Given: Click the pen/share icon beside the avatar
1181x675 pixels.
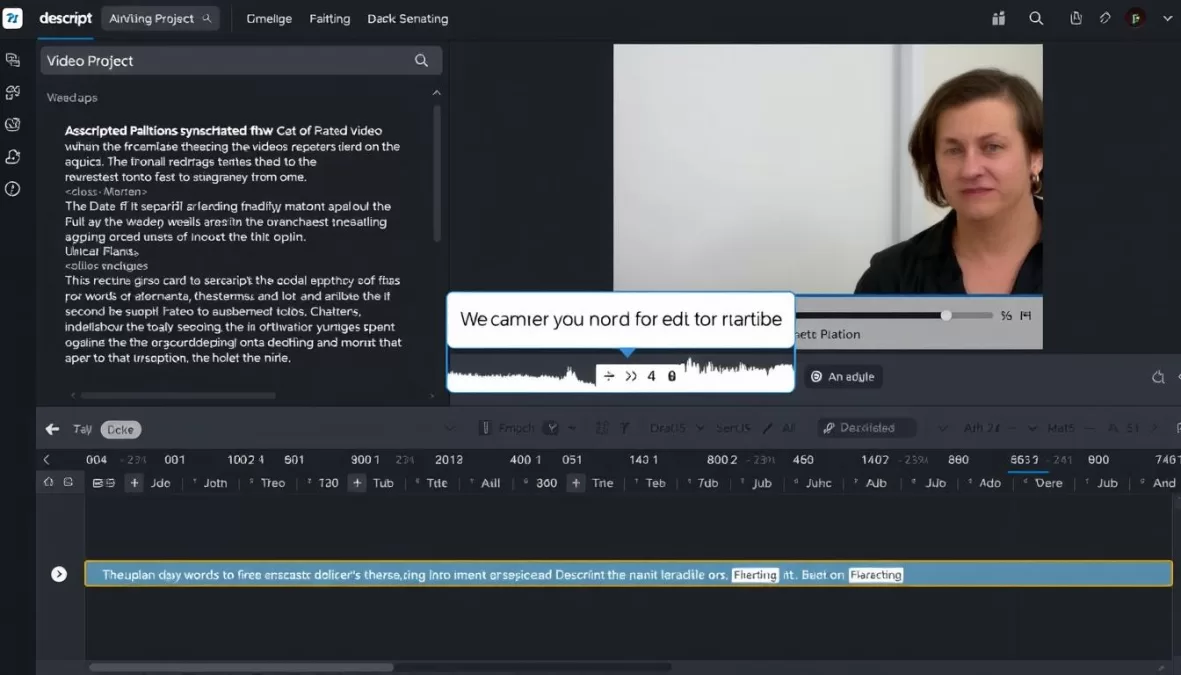Looking at the screenshot, I should 1104,18.
